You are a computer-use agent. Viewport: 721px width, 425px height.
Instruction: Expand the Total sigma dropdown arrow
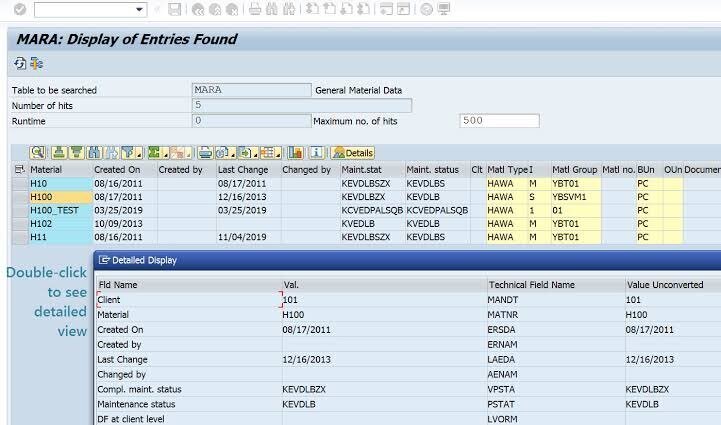[x=166, y=155]
